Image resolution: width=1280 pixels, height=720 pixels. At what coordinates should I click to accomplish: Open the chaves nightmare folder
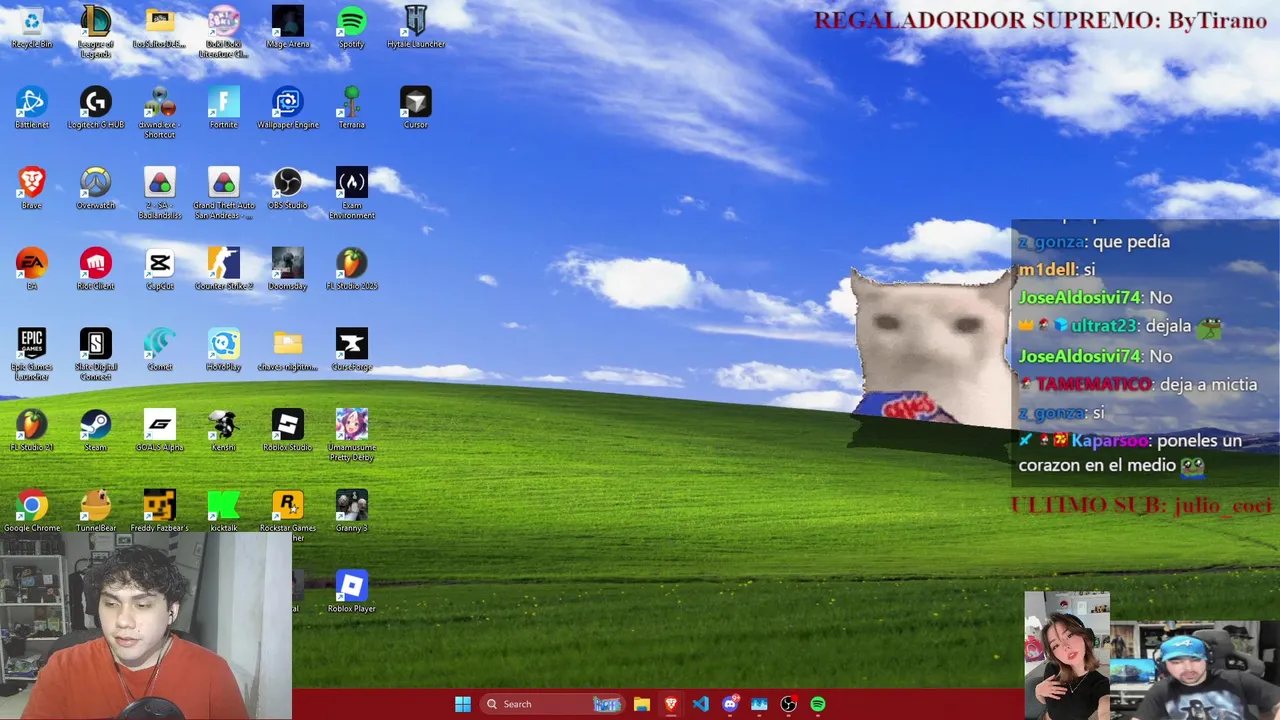click(288, 350)
